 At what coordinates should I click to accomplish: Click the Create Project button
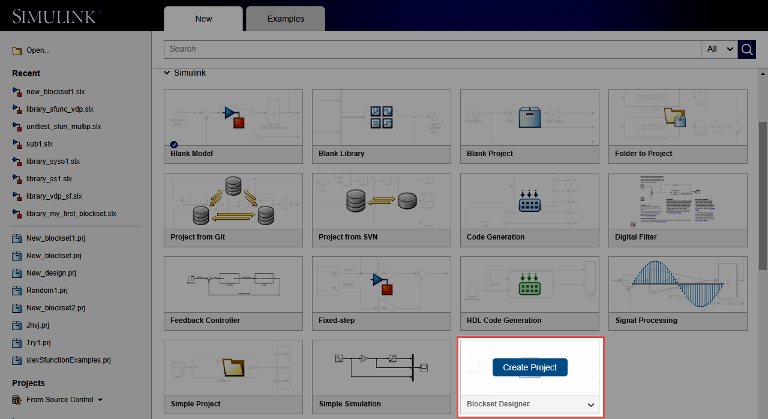pyautogui.click(x=530, y=367)
